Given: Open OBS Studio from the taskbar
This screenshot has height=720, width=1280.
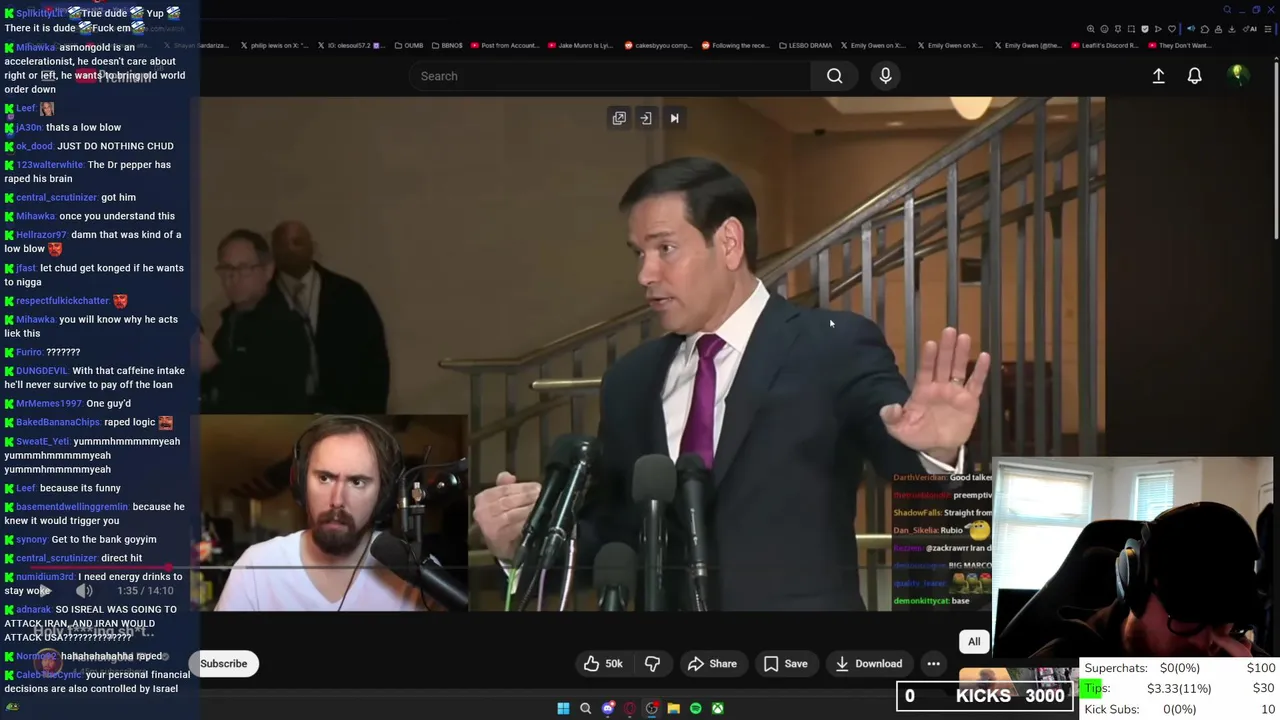Looking at the screenshot, I should click(651, 708).
